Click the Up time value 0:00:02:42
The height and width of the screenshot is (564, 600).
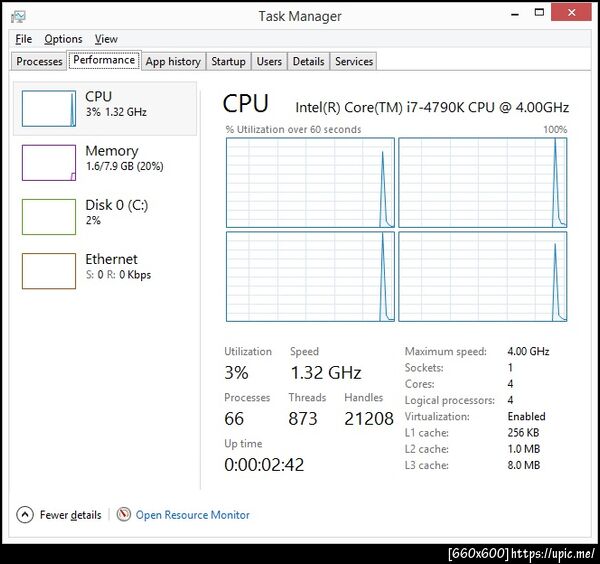[264, 465]
